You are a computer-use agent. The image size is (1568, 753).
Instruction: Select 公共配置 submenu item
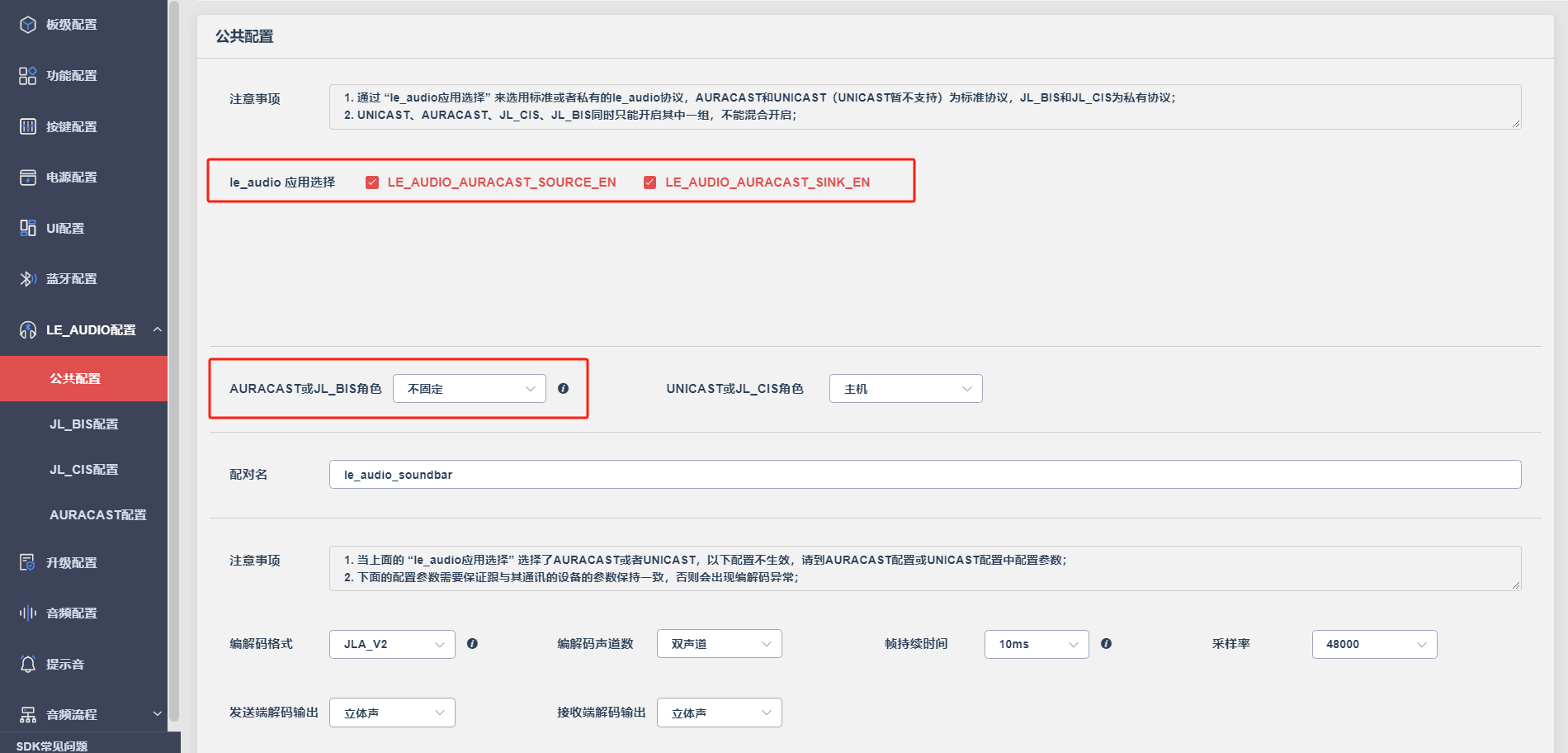click(83, 378)
